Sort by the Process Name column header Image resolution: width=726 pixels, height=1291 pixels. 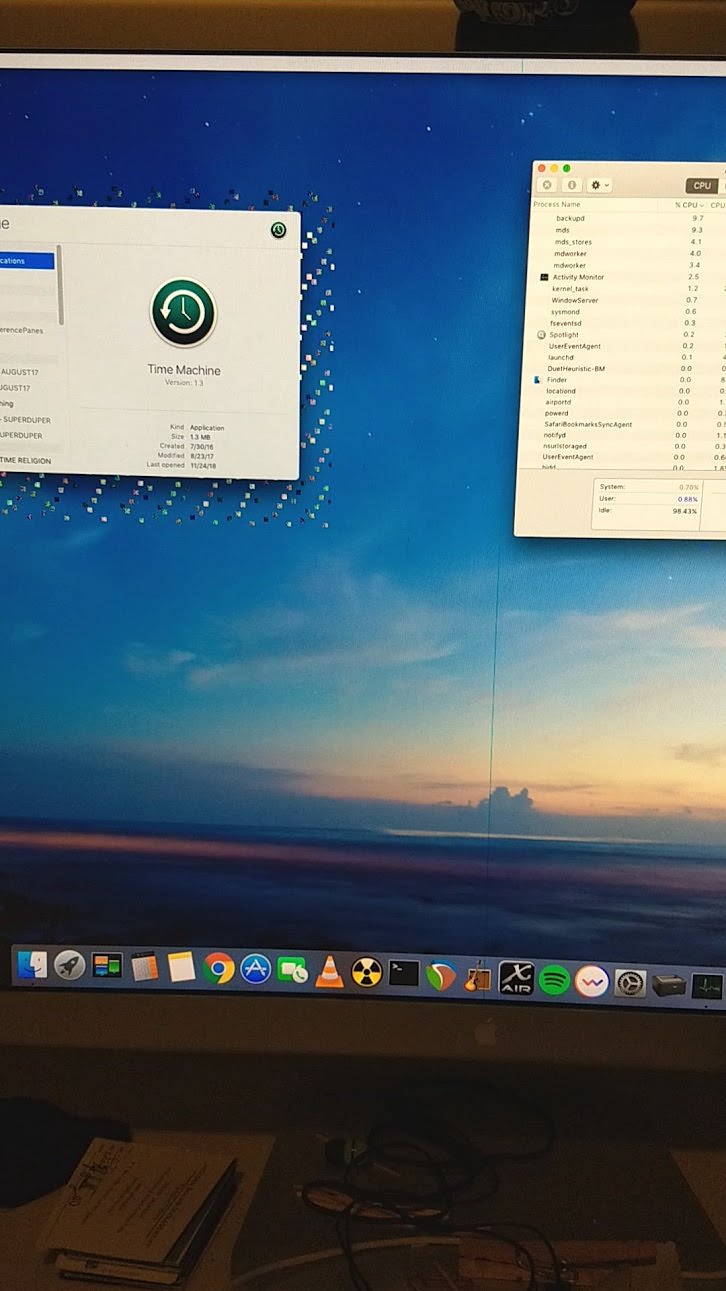557,204
